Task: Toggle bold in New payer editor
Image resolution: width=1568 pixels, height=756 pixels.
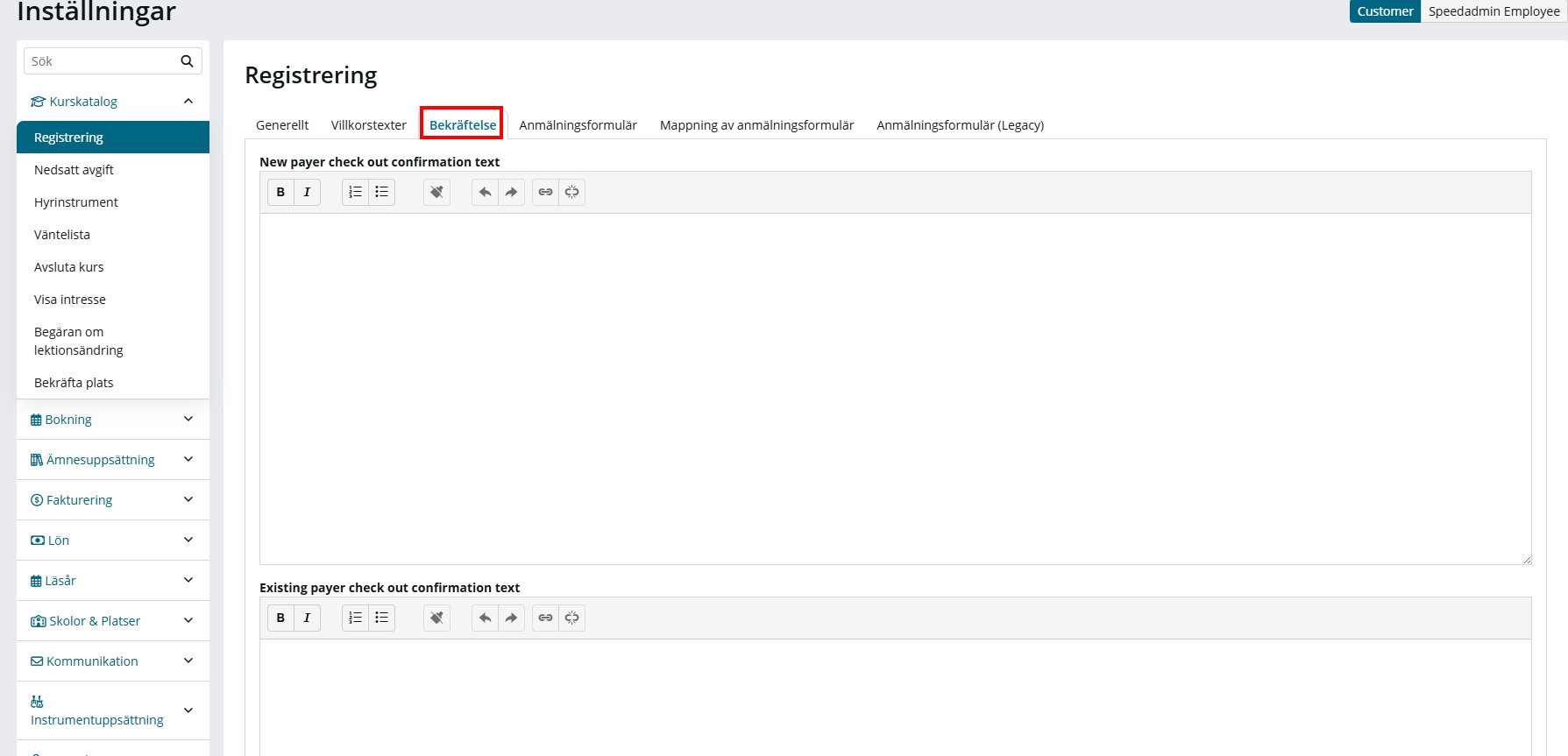Action: tap(280, 192)
